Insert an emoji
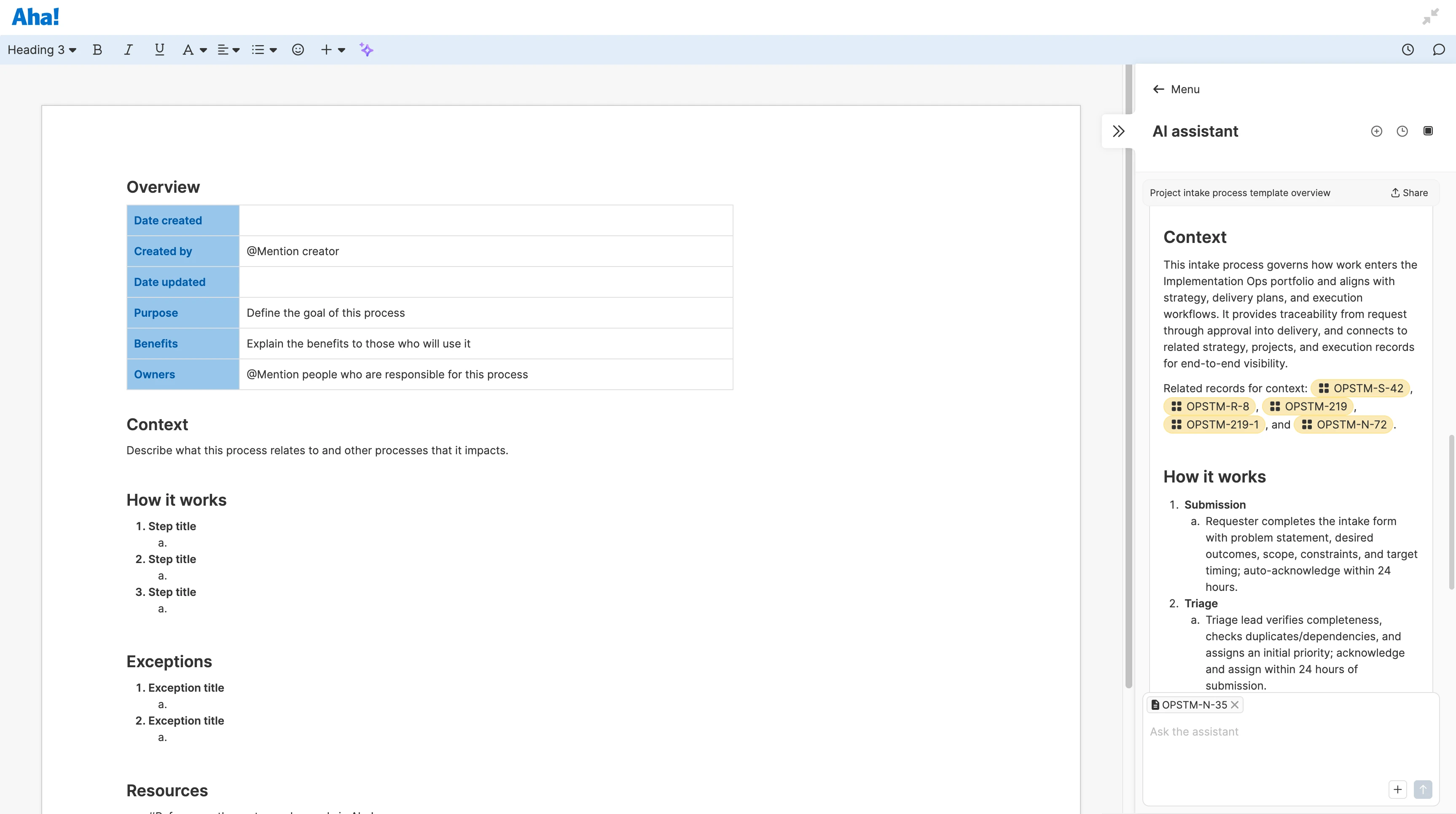Image resolution: width=1456 pixels, height=814 pixels. (x=298, y=50)
